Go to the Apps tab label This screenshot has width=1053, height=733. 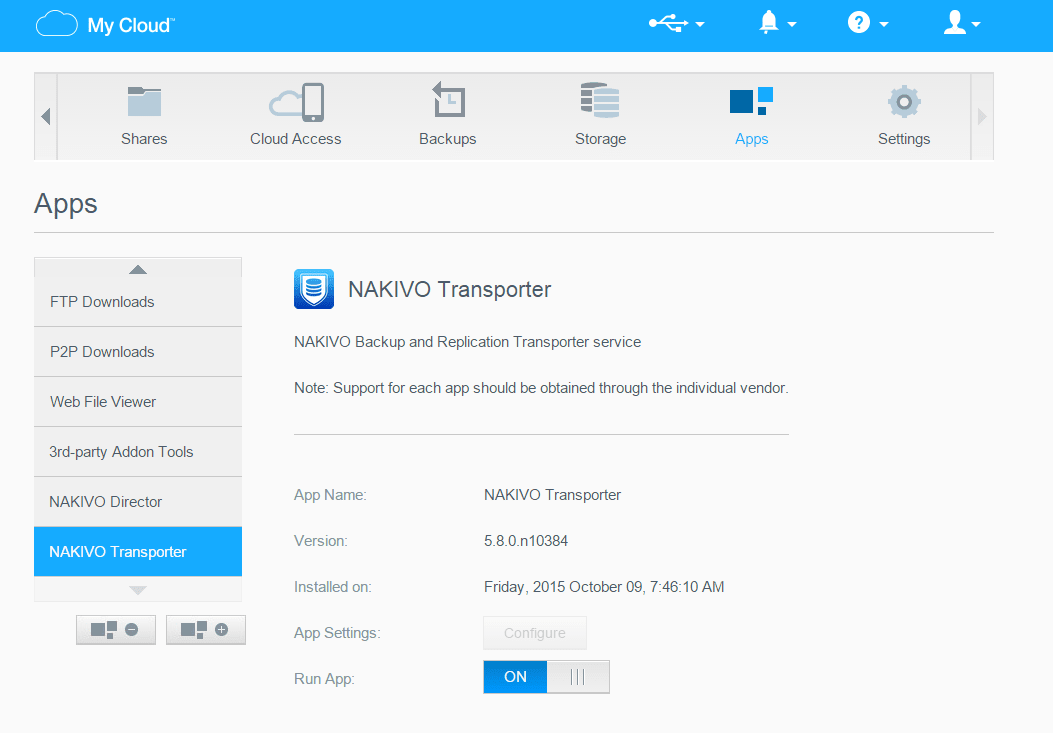point(751,139)
